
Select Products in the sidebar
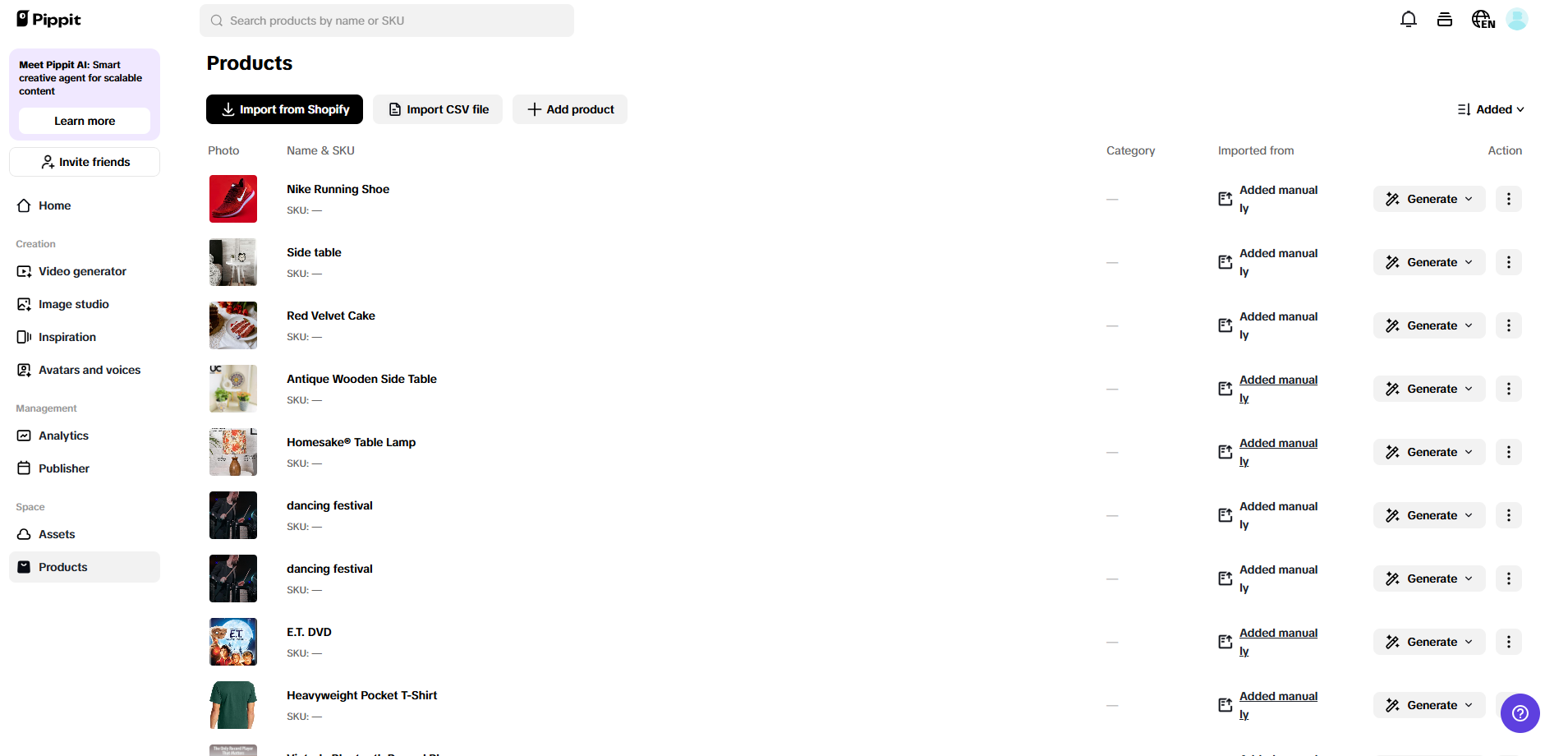pos(85,567)
